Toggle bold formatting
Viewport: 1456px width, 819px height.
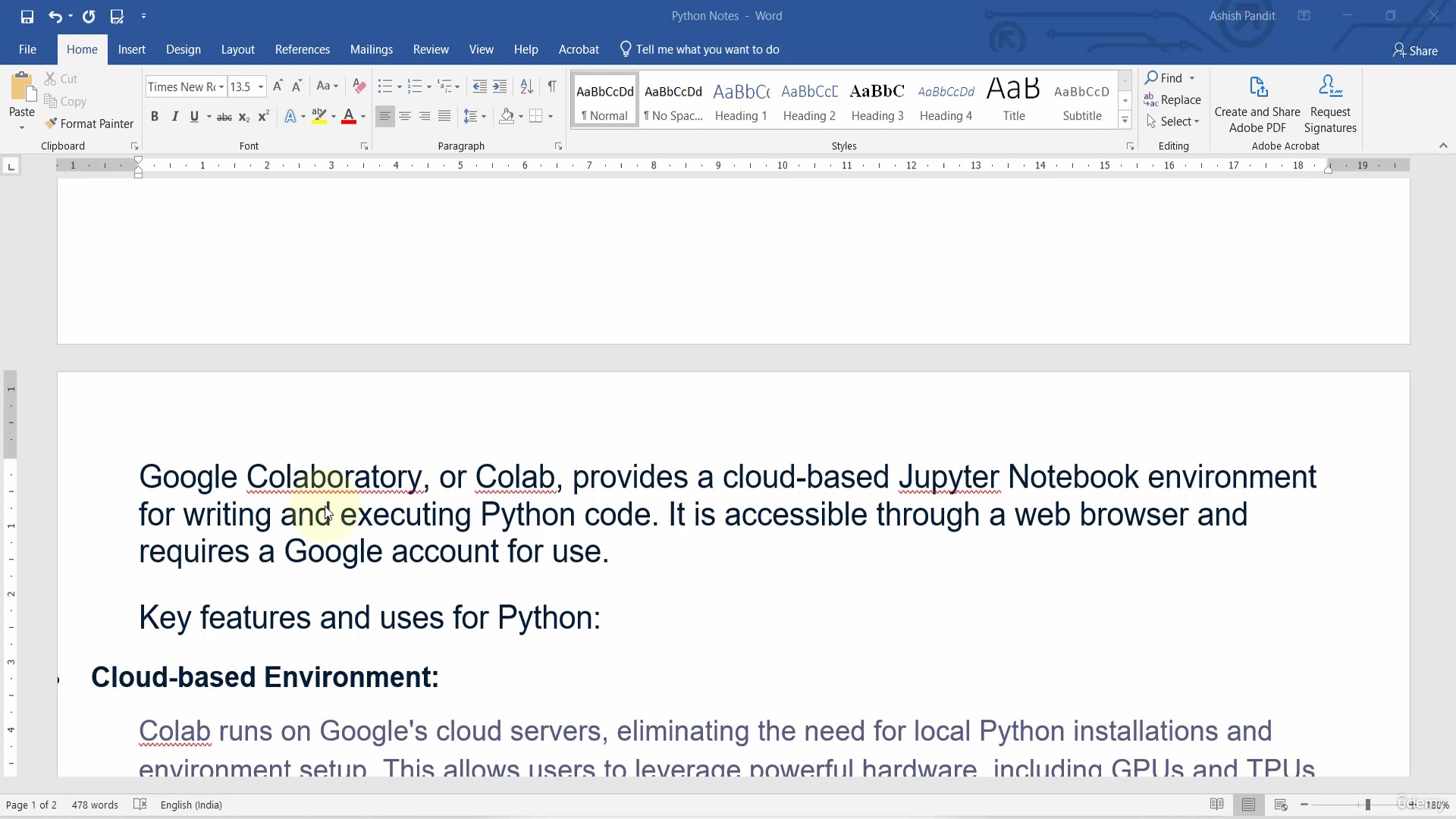pos(155,117)
